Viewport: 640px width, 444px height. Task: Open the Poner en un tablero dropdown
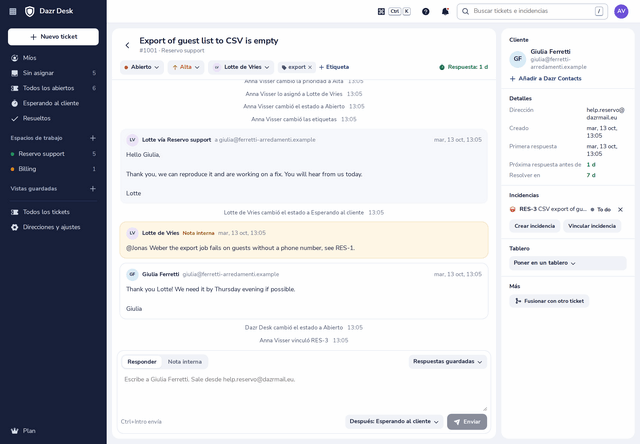point(567,263)
